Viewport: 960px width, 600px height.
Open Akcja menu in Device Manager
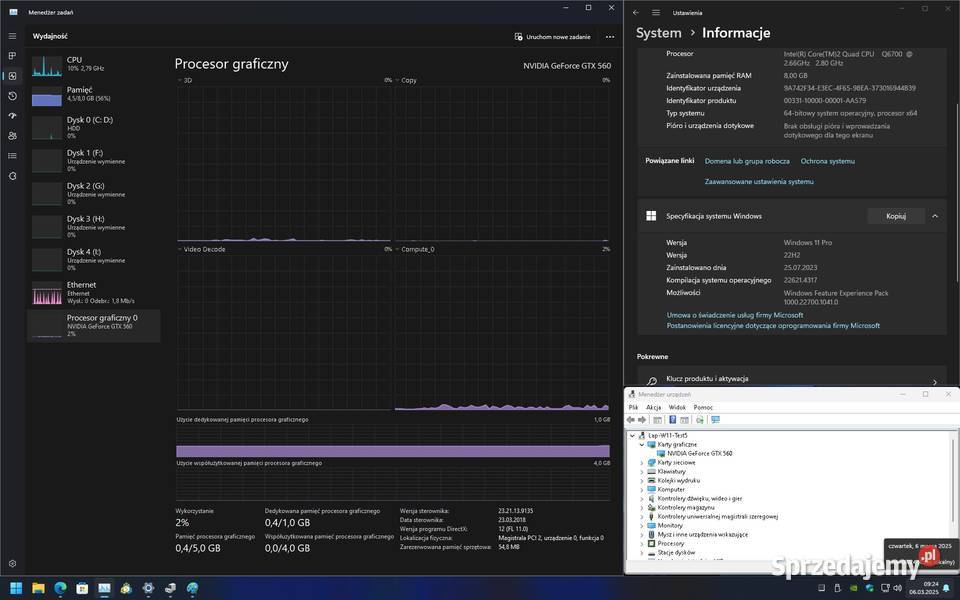coord(653,407)
